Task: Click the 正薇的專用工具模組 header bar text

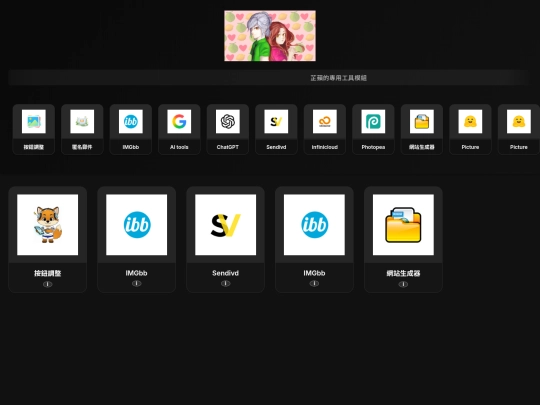Action: [x=339, y=78]
